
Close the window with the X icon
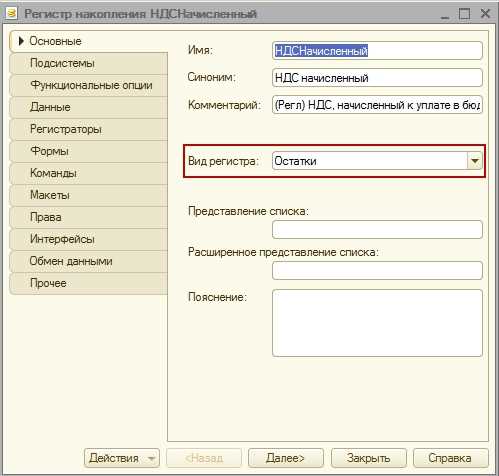[x=485, y=14]
